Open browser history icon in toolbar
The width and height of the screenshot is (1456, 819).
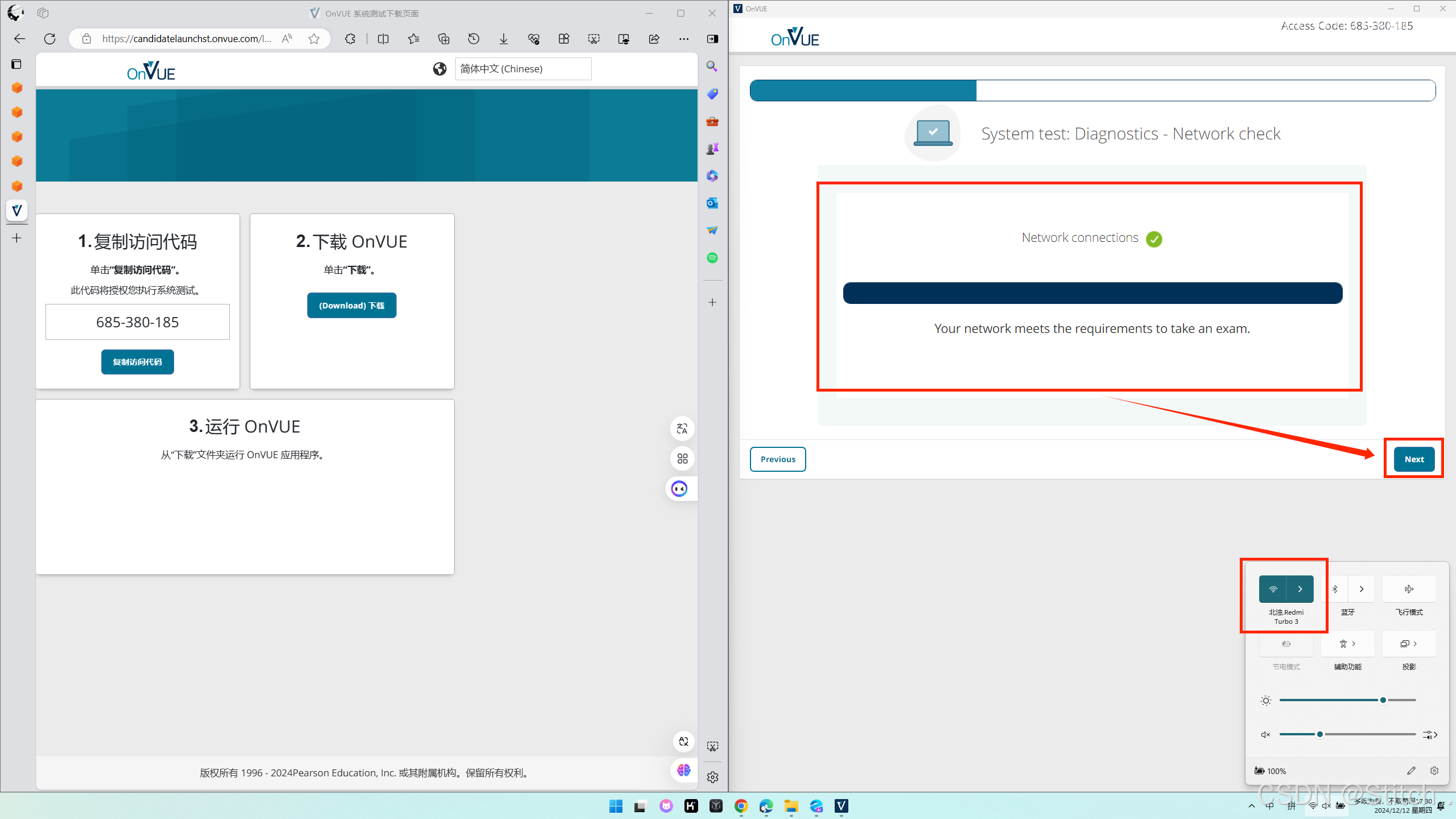pos(473,39)
